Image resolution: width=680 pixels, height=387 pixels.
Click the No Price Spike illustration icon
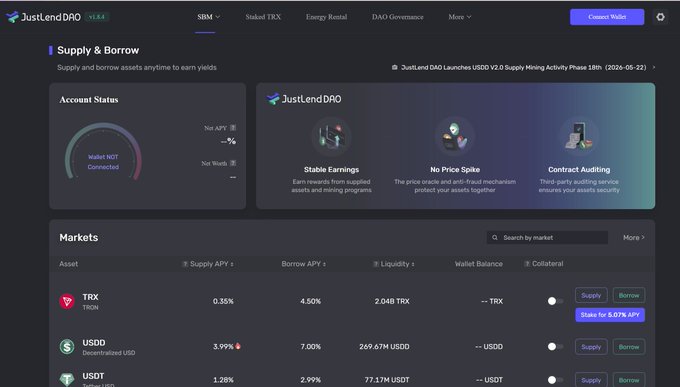[x=454, y=137]
